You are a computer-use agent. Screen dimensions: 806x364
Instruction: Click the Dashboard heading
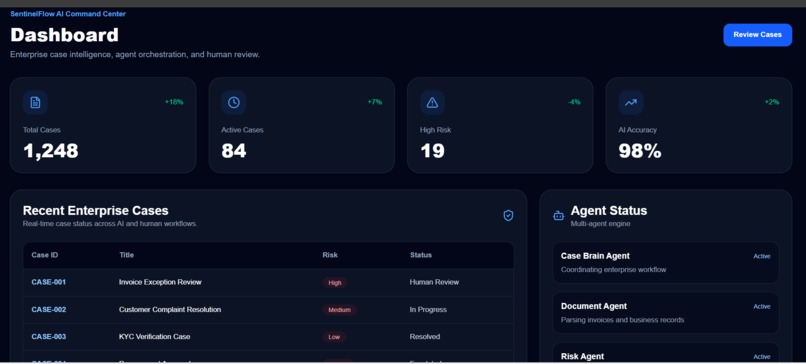pyautogui.click(x=65, y=35)
